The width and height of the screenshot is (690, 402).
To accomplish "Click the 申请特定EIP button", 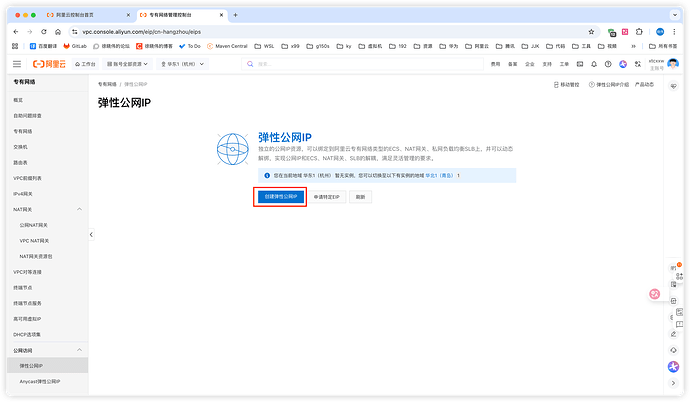I will pos(327,197).
